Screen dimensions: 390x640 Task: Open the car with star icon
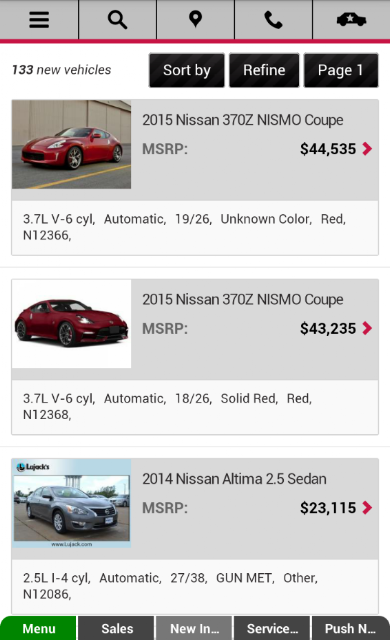[x=351, y=19]
